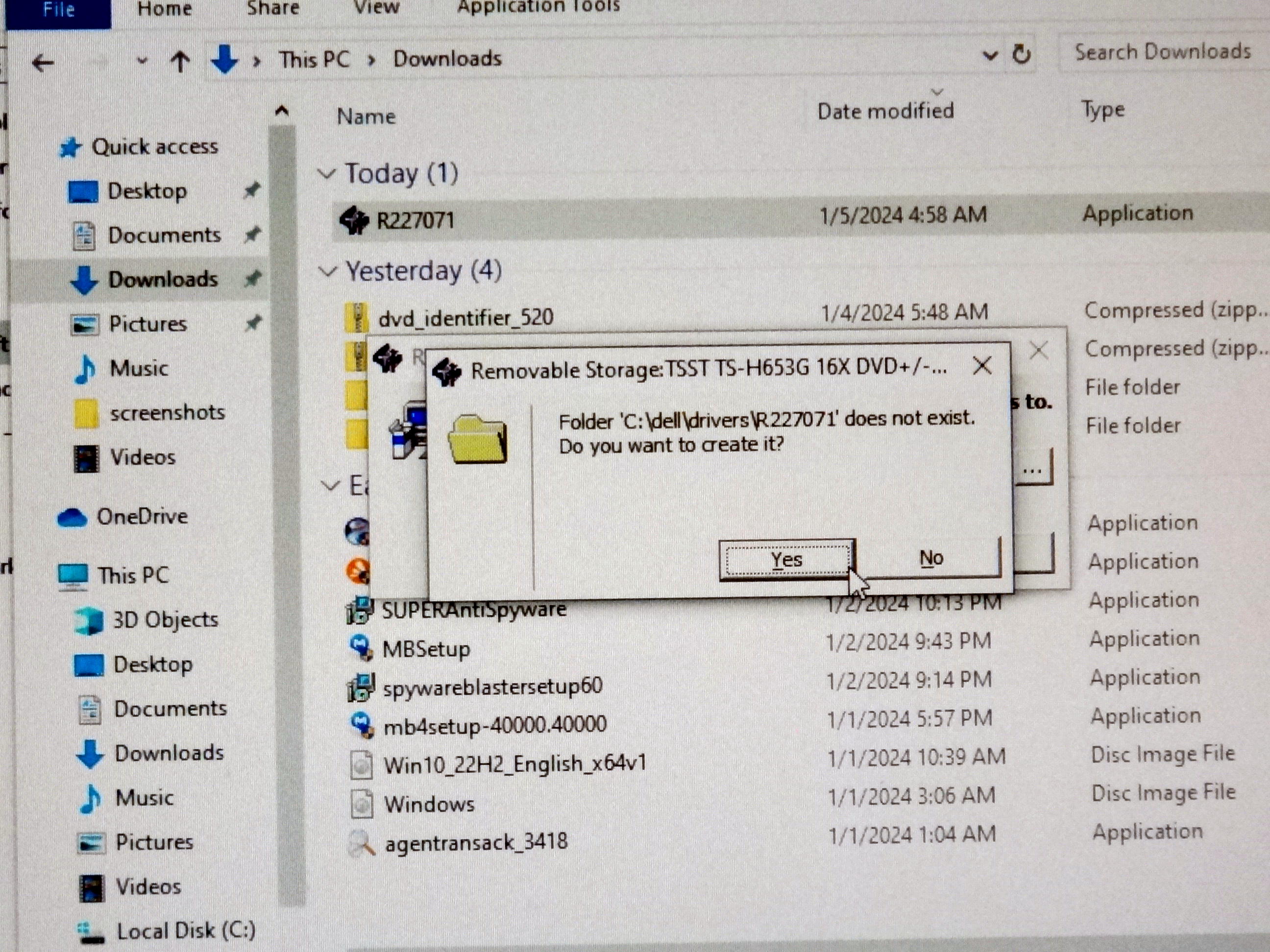Select the Windows disc image icon
Screen dimensions: 1270x952
click(x=362, y=804)
